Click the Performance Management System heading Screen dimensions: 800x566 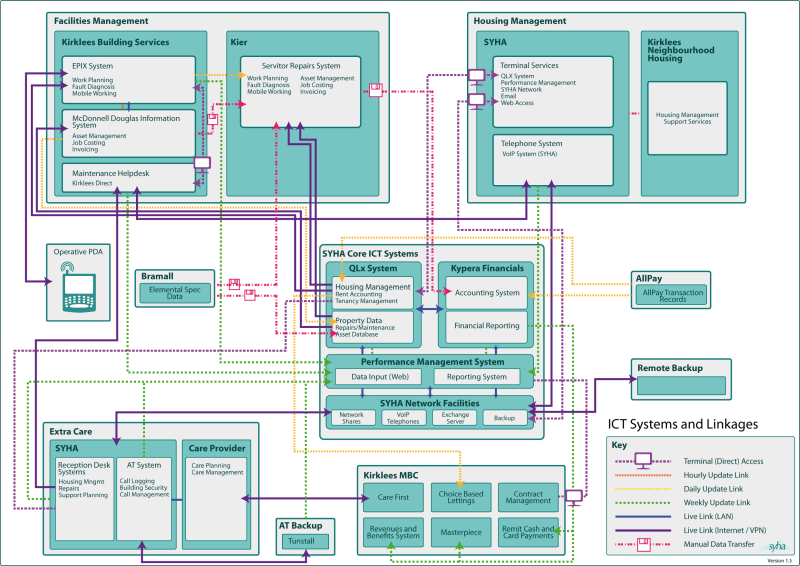(x=433, y=362)
